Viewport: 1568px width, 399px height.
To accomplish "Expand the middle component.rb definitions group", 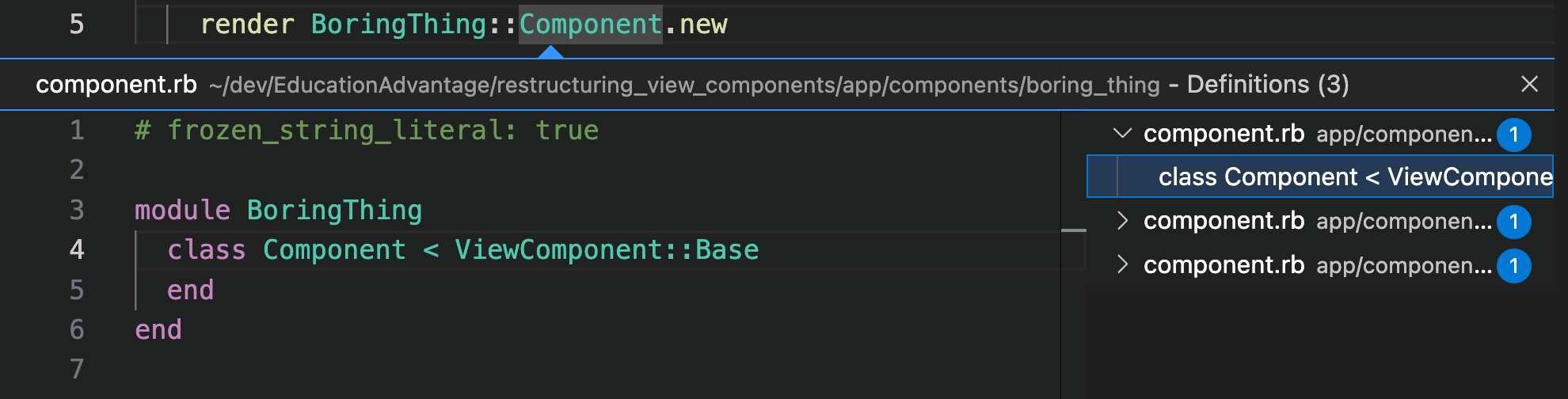I will (1122, 221).
